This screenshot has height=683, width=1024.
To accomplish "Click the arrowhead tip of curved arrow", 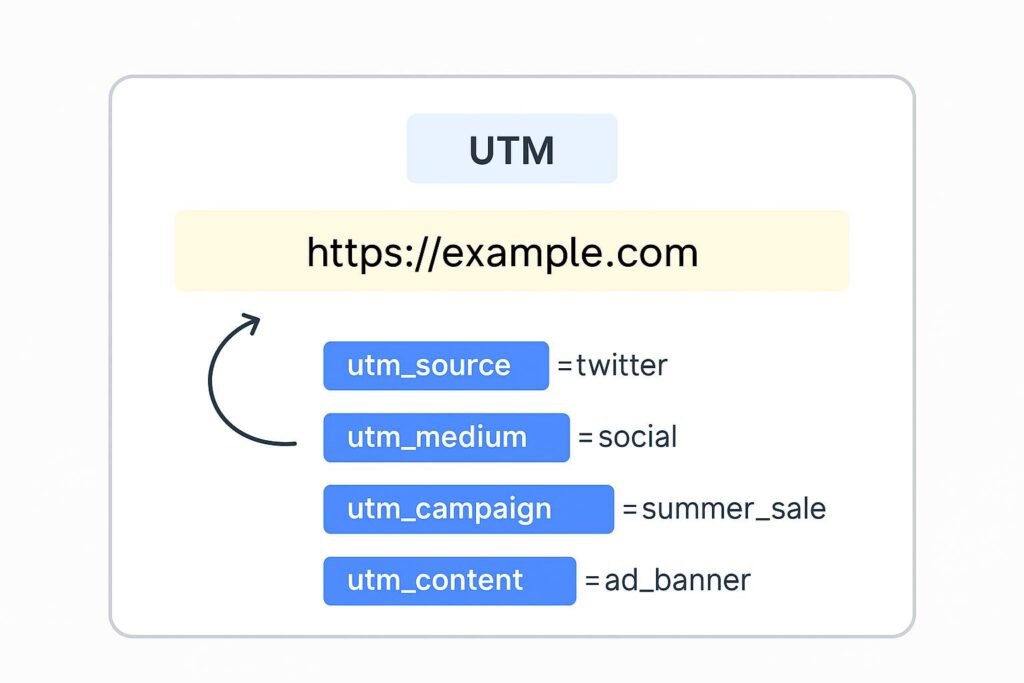I will (x=255, y=320).
